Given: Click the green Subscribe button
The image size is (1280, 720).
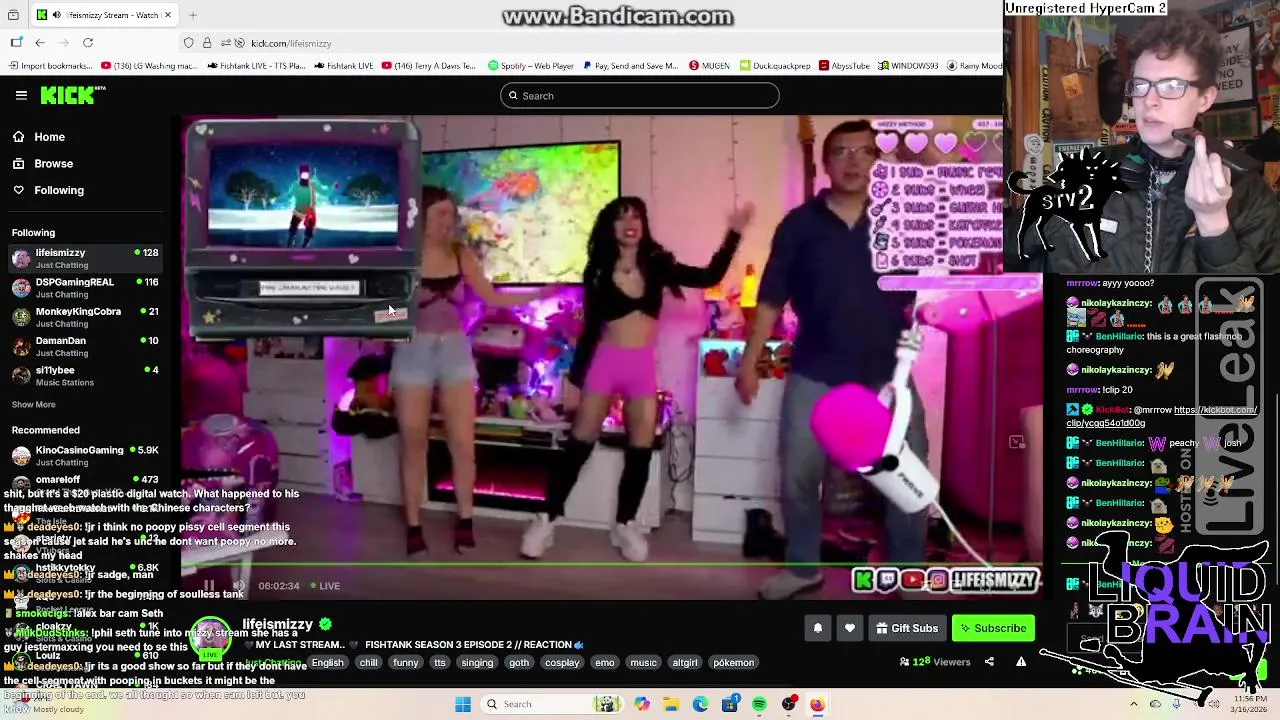Looking at the screenshot, I should (x=993, y=628).
